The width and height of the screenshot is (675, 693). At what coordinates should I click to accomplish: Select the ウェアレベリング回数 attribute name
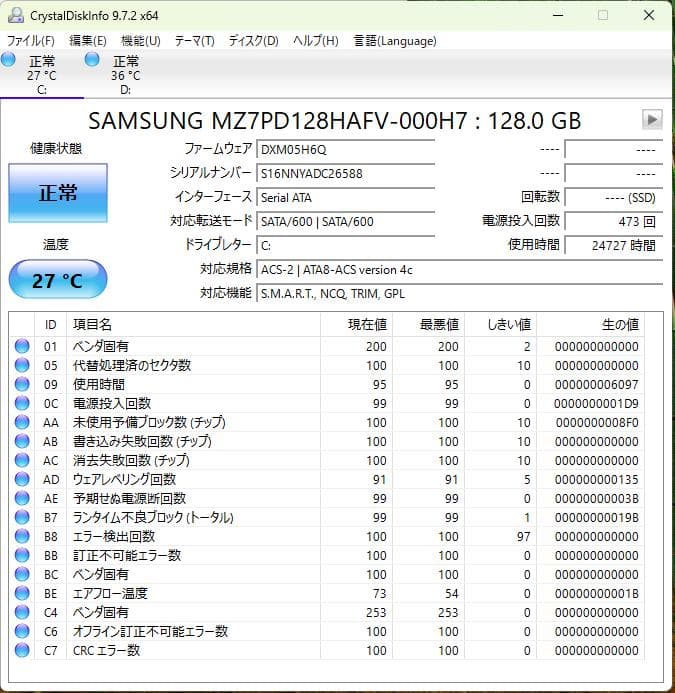(124, 480)
